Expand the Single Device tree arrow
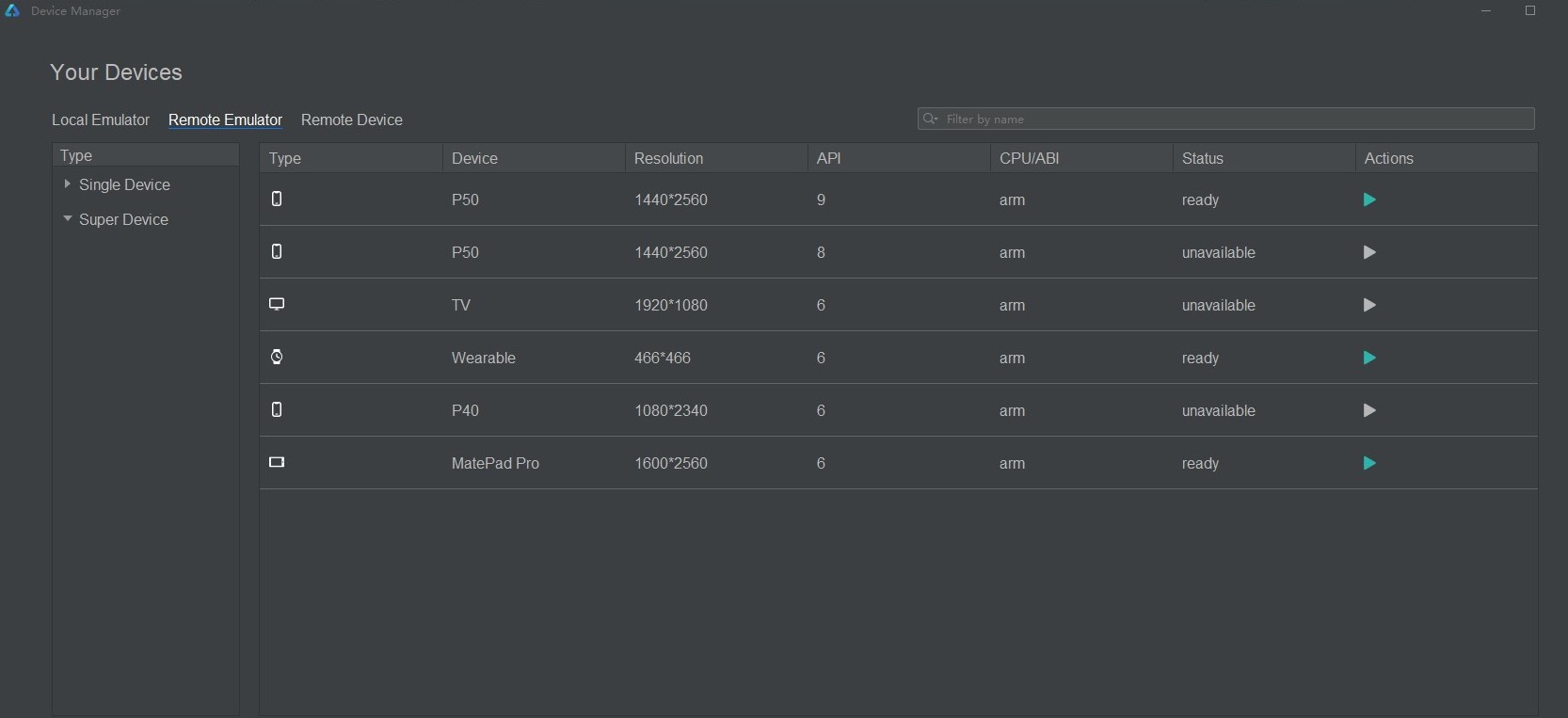This screenshot has height=718, width=1568. click(x=67, y=184)
